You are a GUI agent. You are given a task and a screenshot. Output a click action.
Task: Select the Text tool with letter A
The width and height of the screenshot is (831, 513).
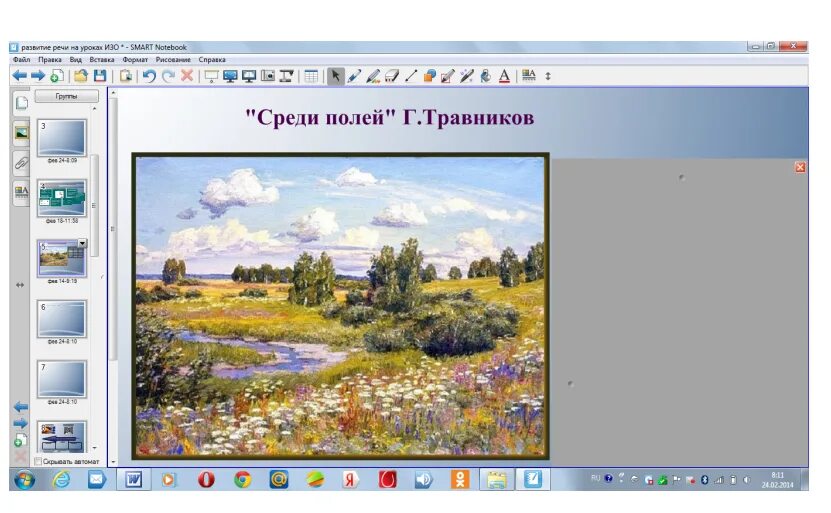[x=505, y=76]
